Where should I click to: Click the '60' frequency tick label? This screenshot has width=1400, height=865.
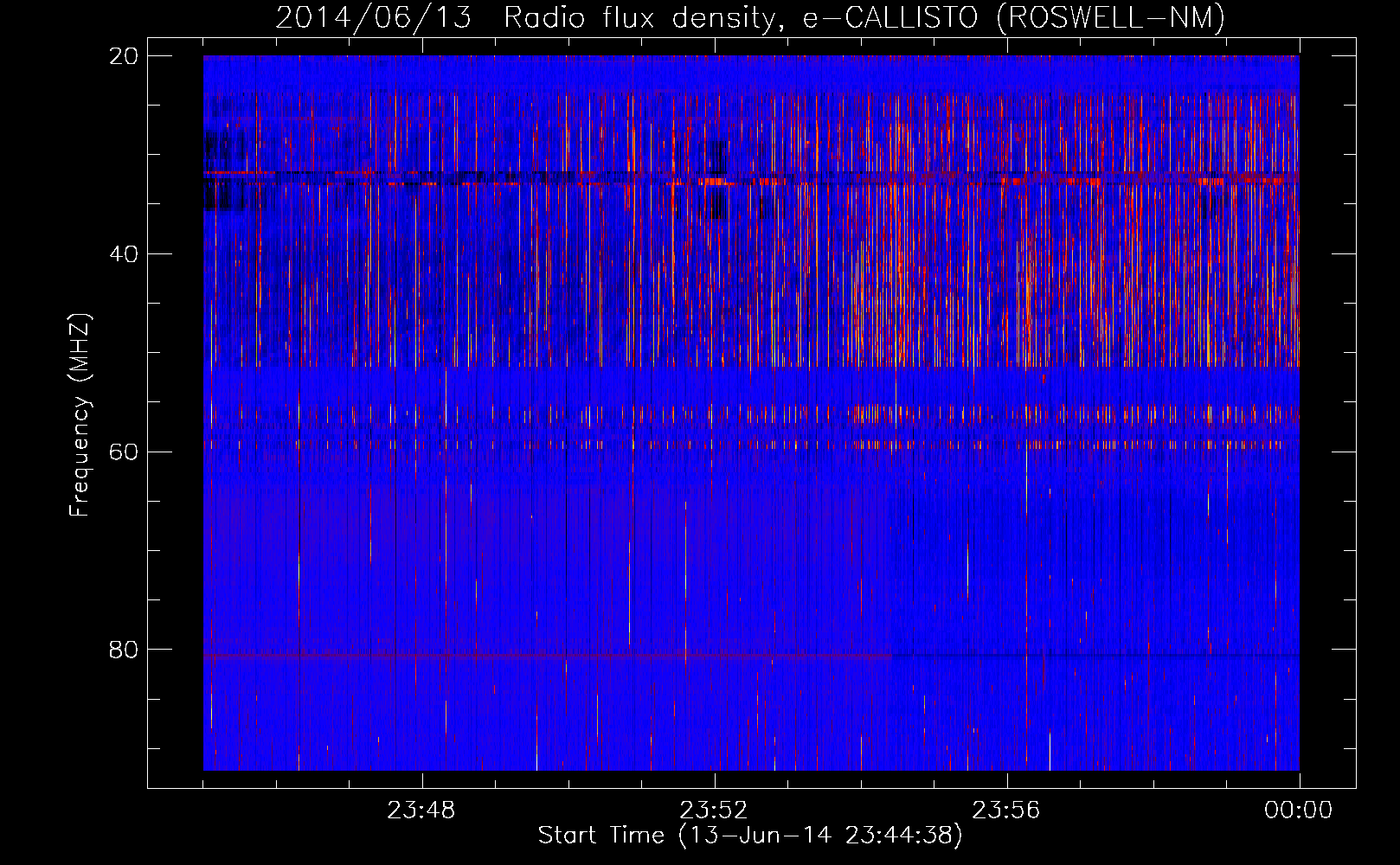click(124, 452)
